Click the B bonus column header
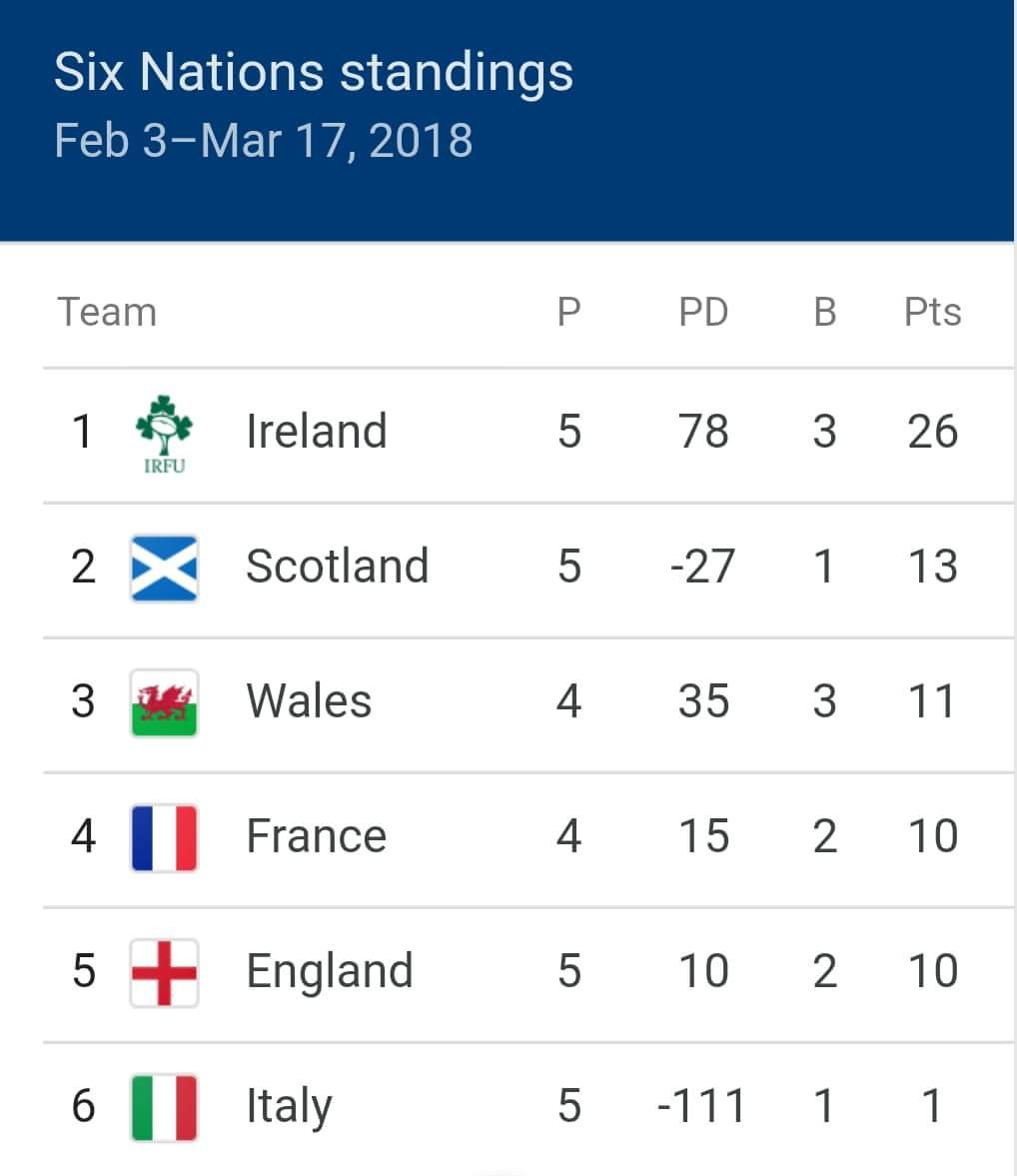The width and height of the screenshot is (1017, 1176). [824, 313]
